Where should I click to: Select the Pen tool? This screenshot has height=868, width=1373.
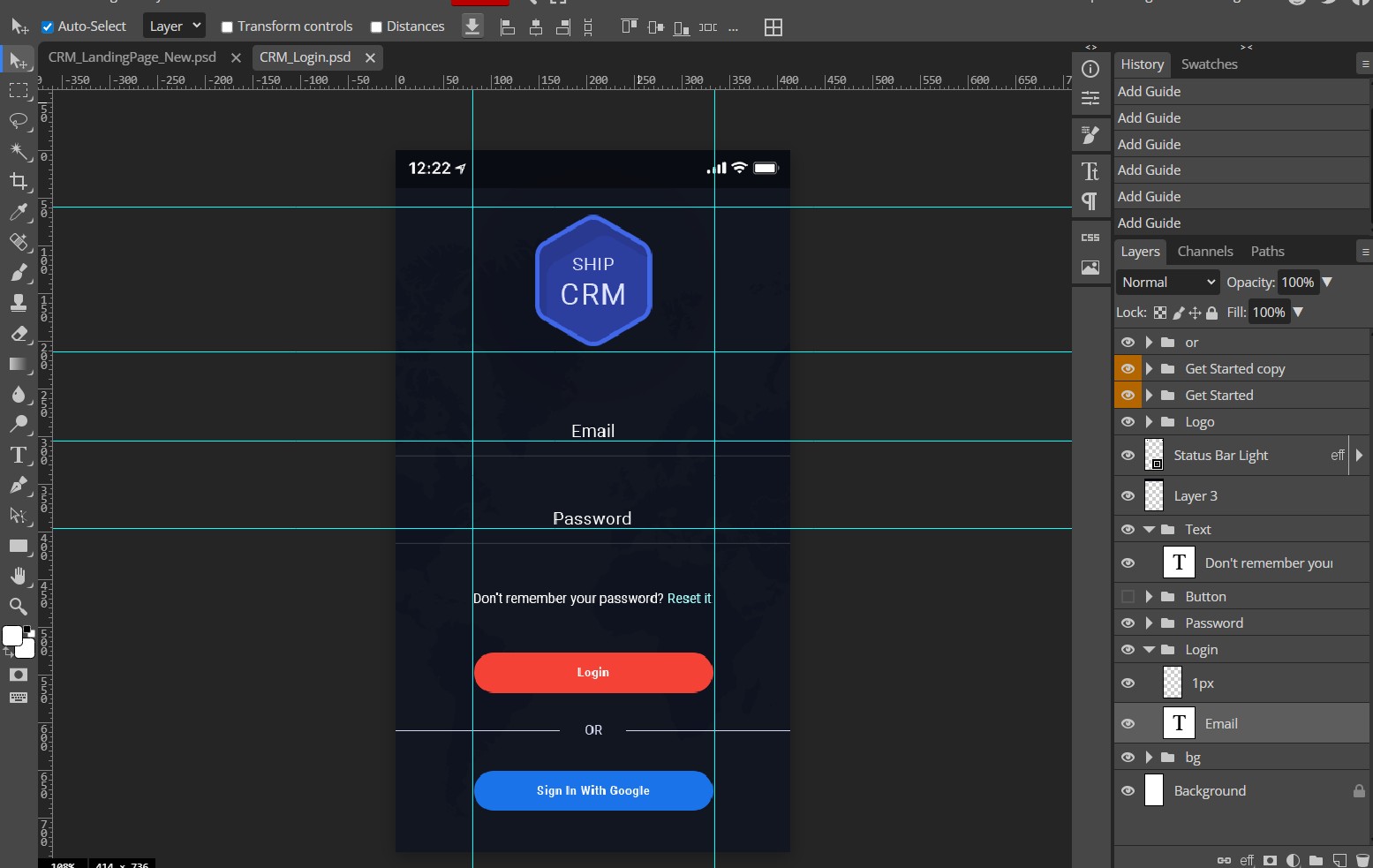(x=19, y=486)
